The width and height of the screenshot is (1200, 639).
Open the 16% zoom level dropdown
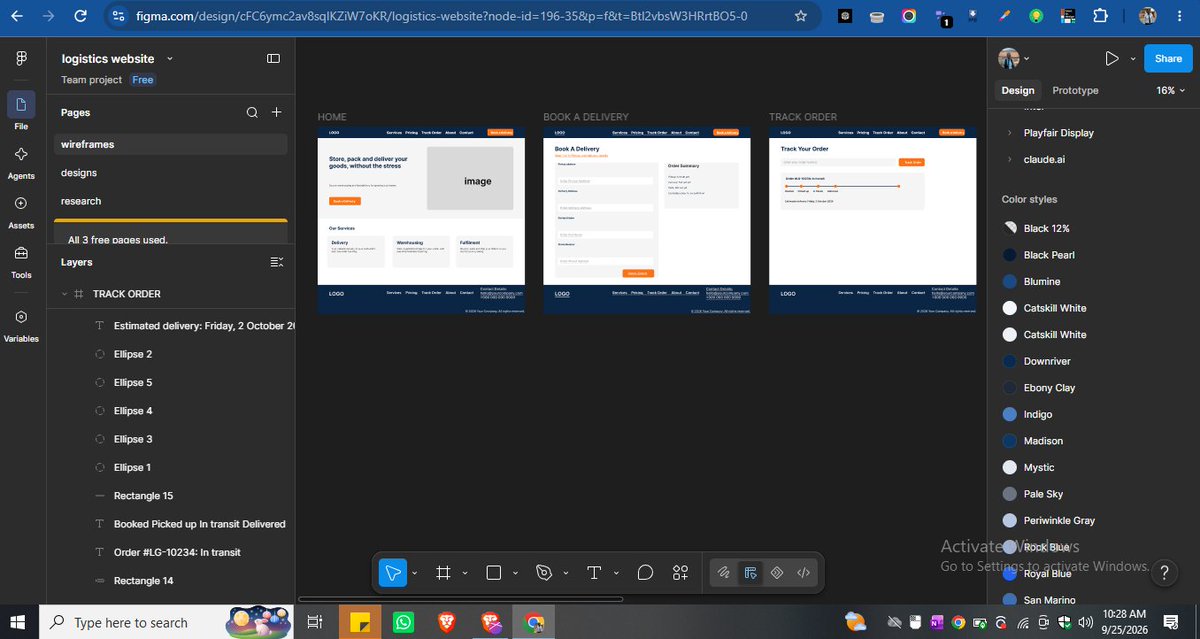(x=1172, y=90)
